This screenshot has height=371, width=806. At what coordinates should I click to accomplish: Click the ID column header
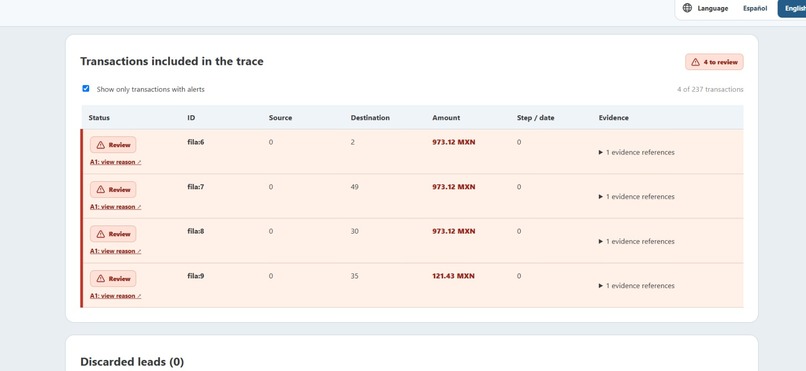click(x=191, y=118)
